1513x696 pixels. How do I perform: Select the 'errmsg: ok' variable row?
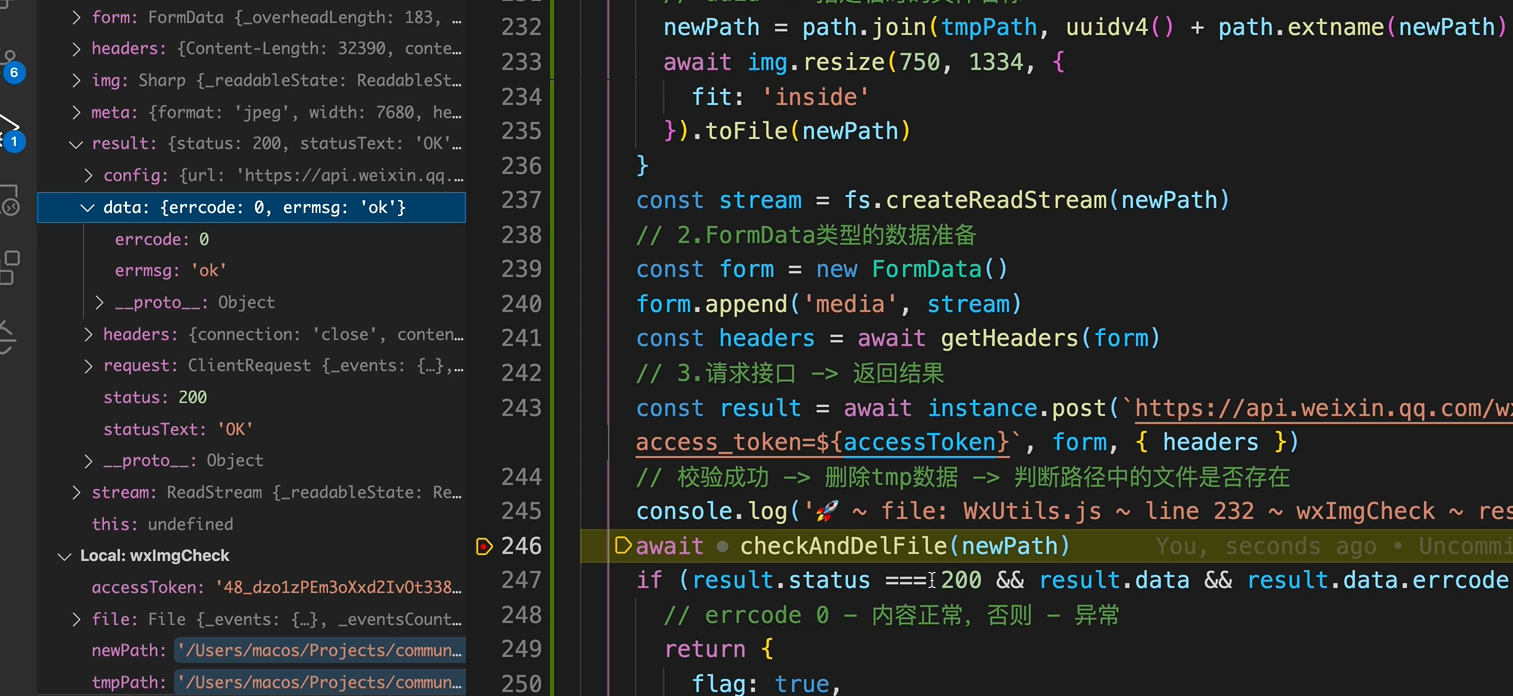coord(170,271)
